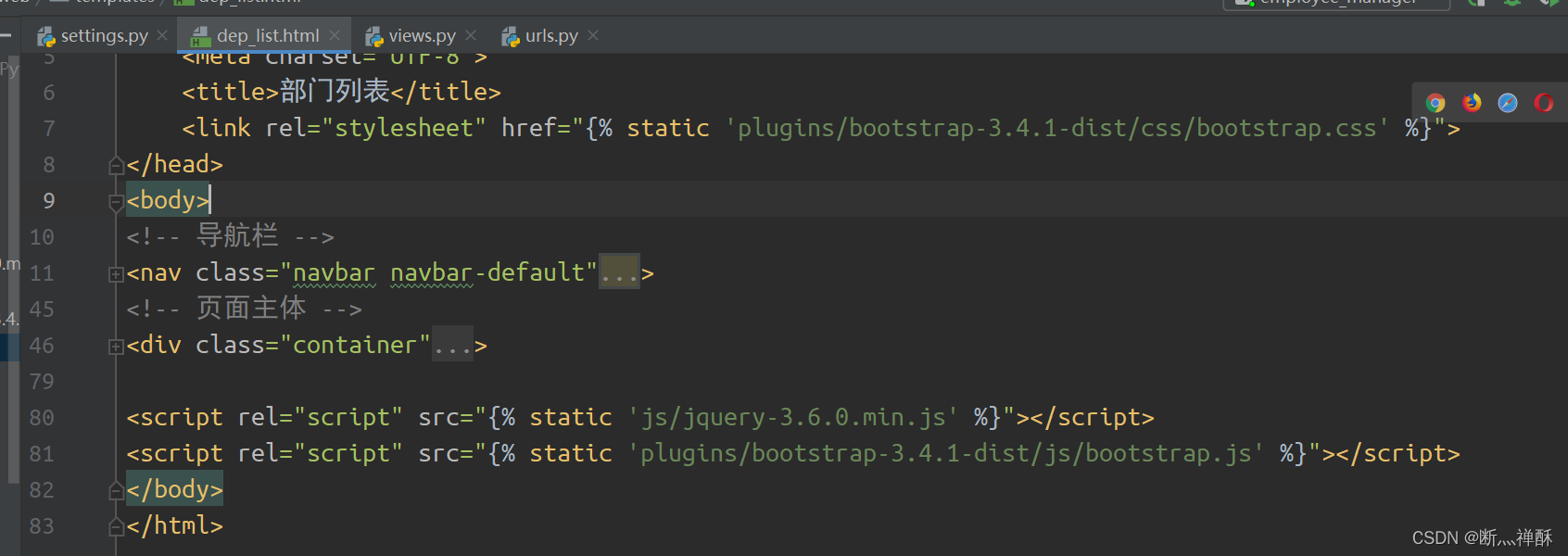The image size is (1568, 556).
Task: Click fold marker at closing head tag
Action: [x=116, y=166]
